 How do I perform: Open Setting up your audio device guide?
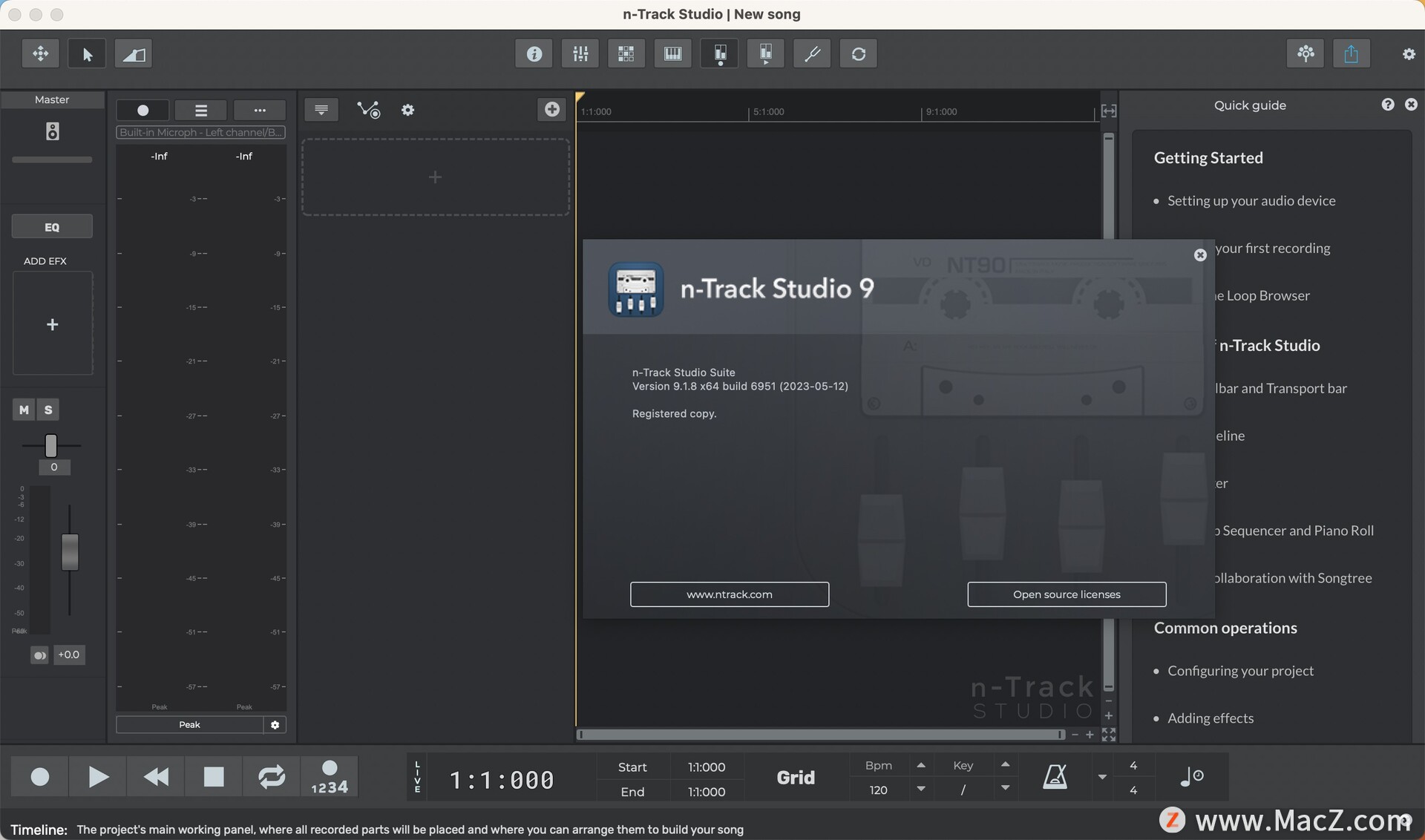pos(1251,200)
